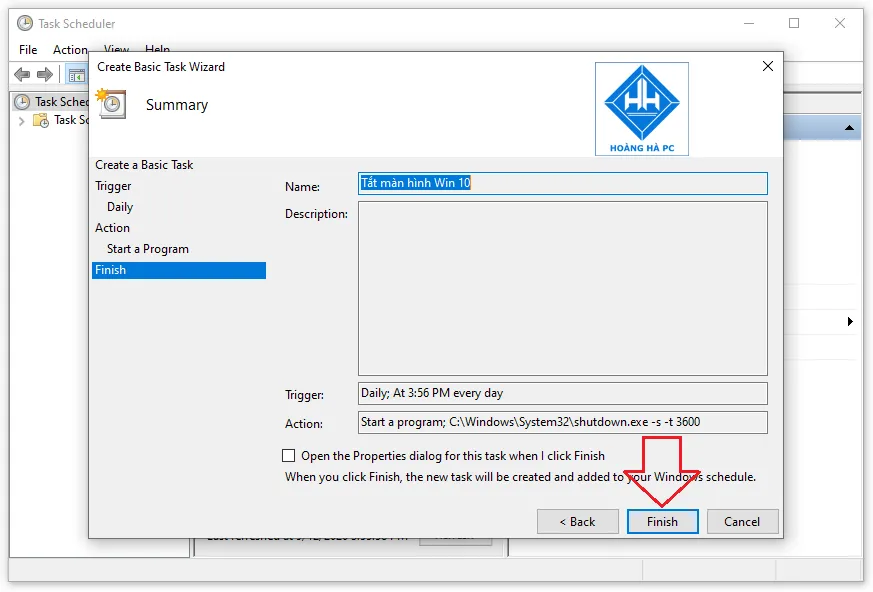Viewport: 873px width, 592px height.
Task: Click the Task Scheduler clock title icon
Action: click(24, 23)
